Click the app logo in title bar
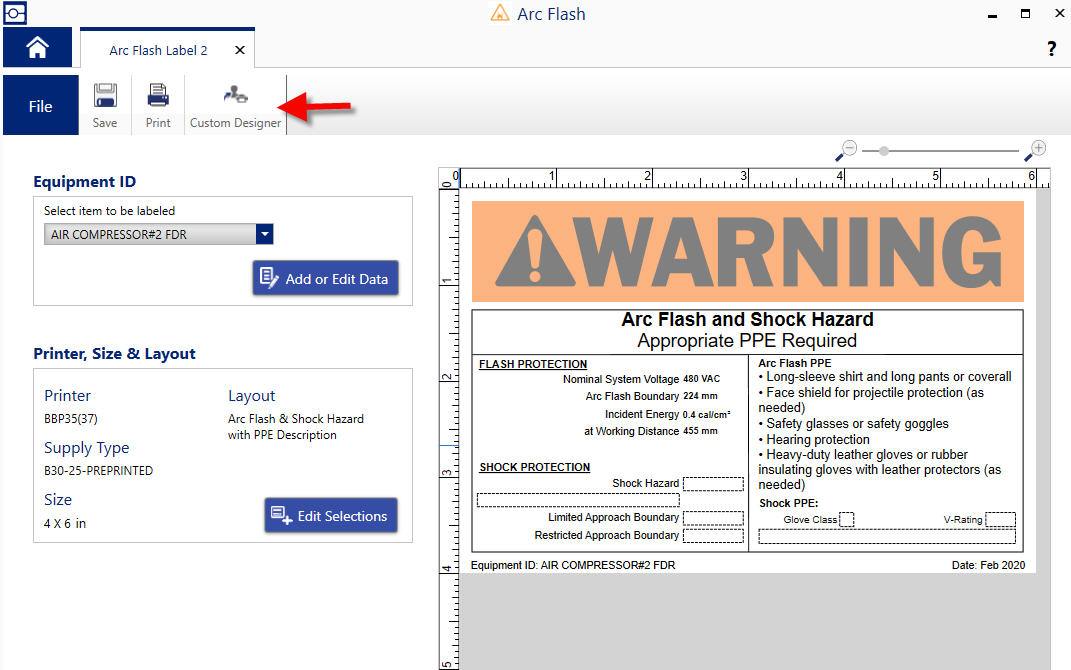Viewport: 1071px width, 670px height. [x=14, y=14]
